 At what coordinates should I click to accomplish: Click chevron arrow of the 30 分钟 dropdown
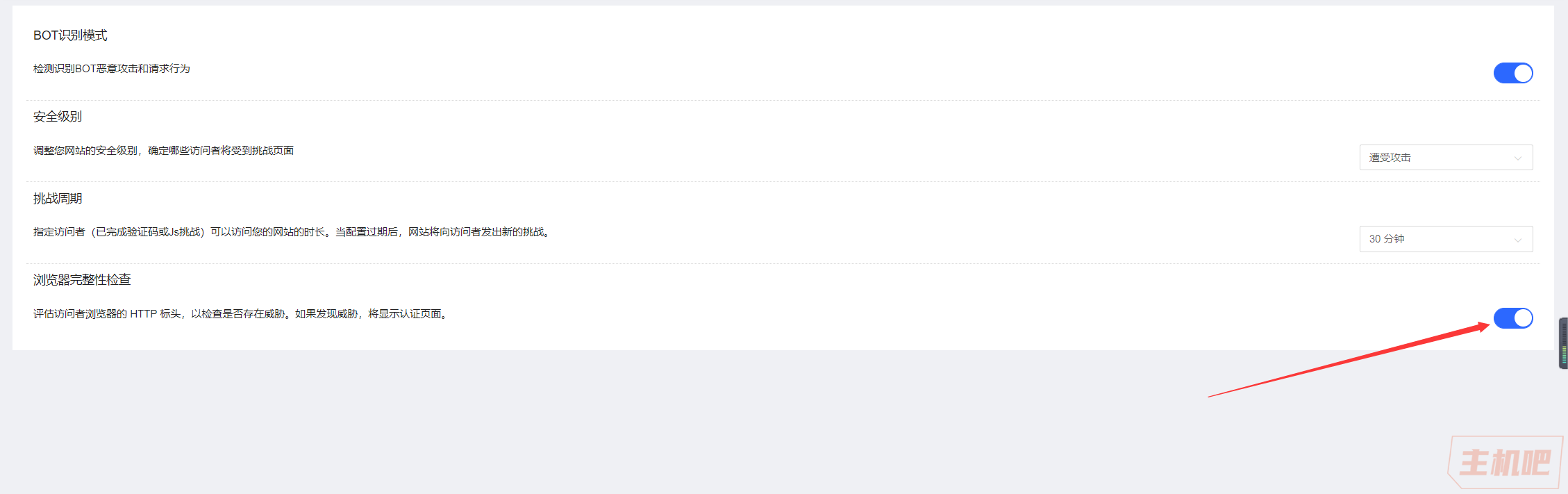coord(1518,240)
